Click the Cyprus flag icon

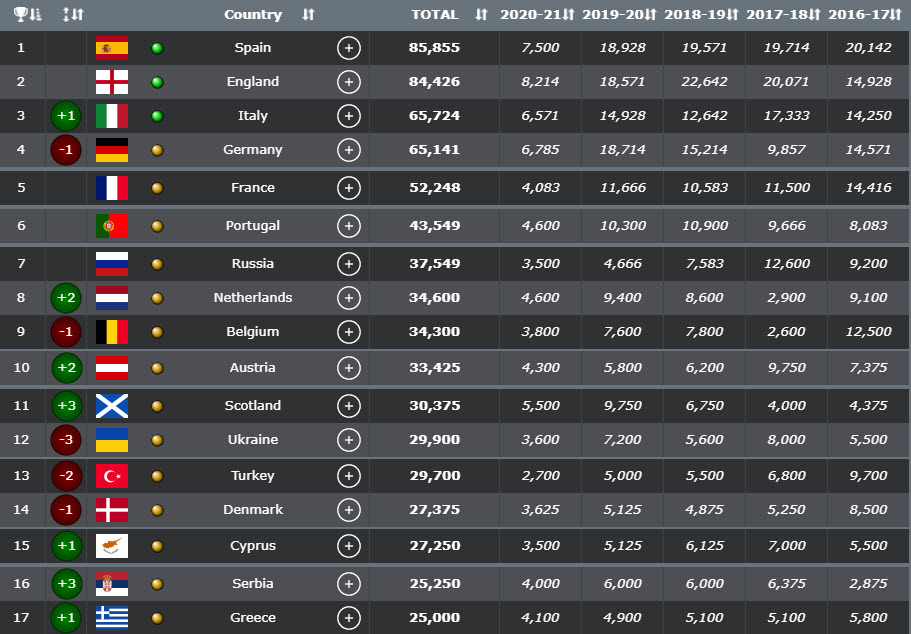[111, 546]
